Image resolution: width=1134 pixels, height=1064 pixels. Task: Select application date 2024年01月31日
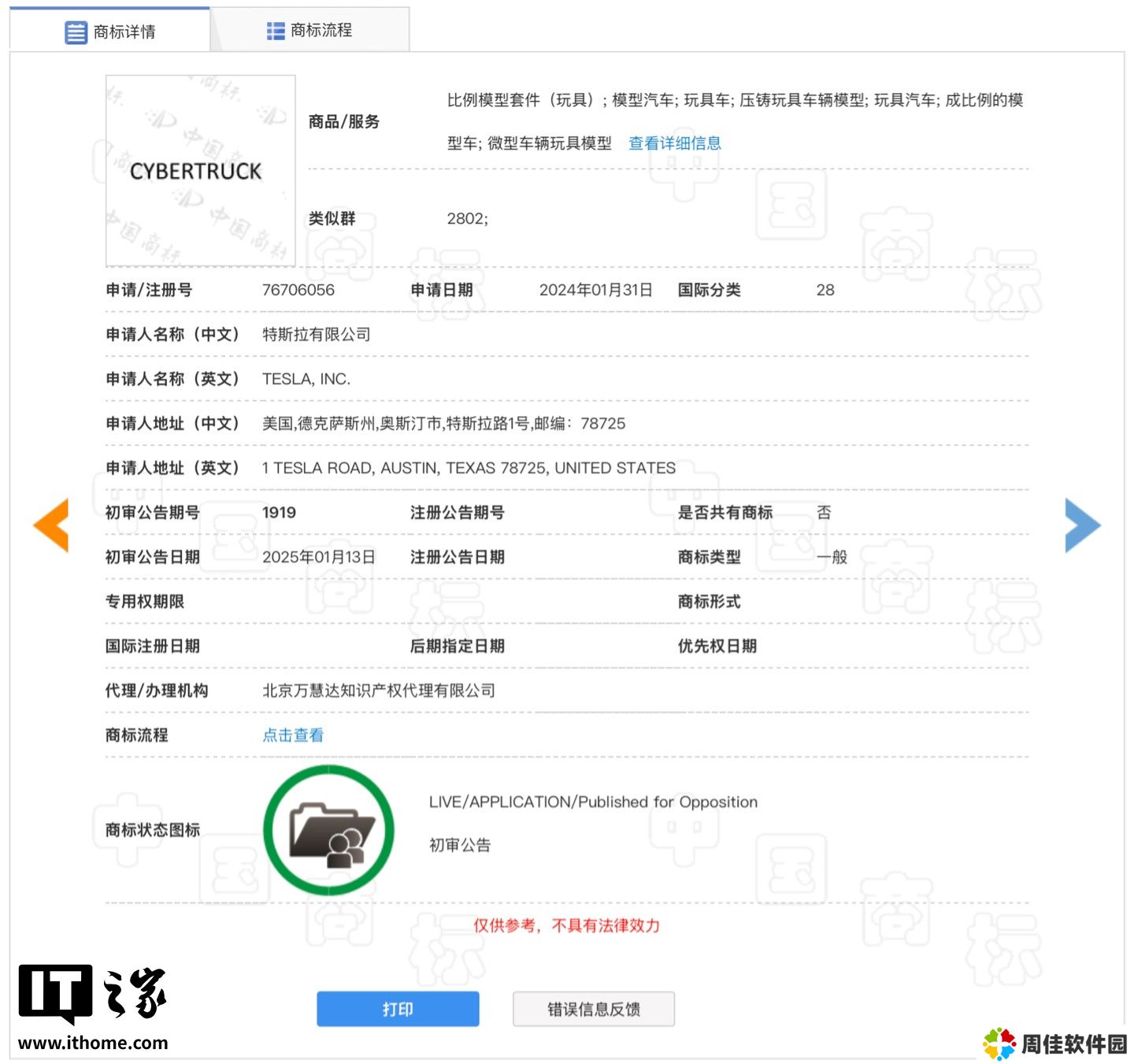pyautogui.click(x=596, y=290)
